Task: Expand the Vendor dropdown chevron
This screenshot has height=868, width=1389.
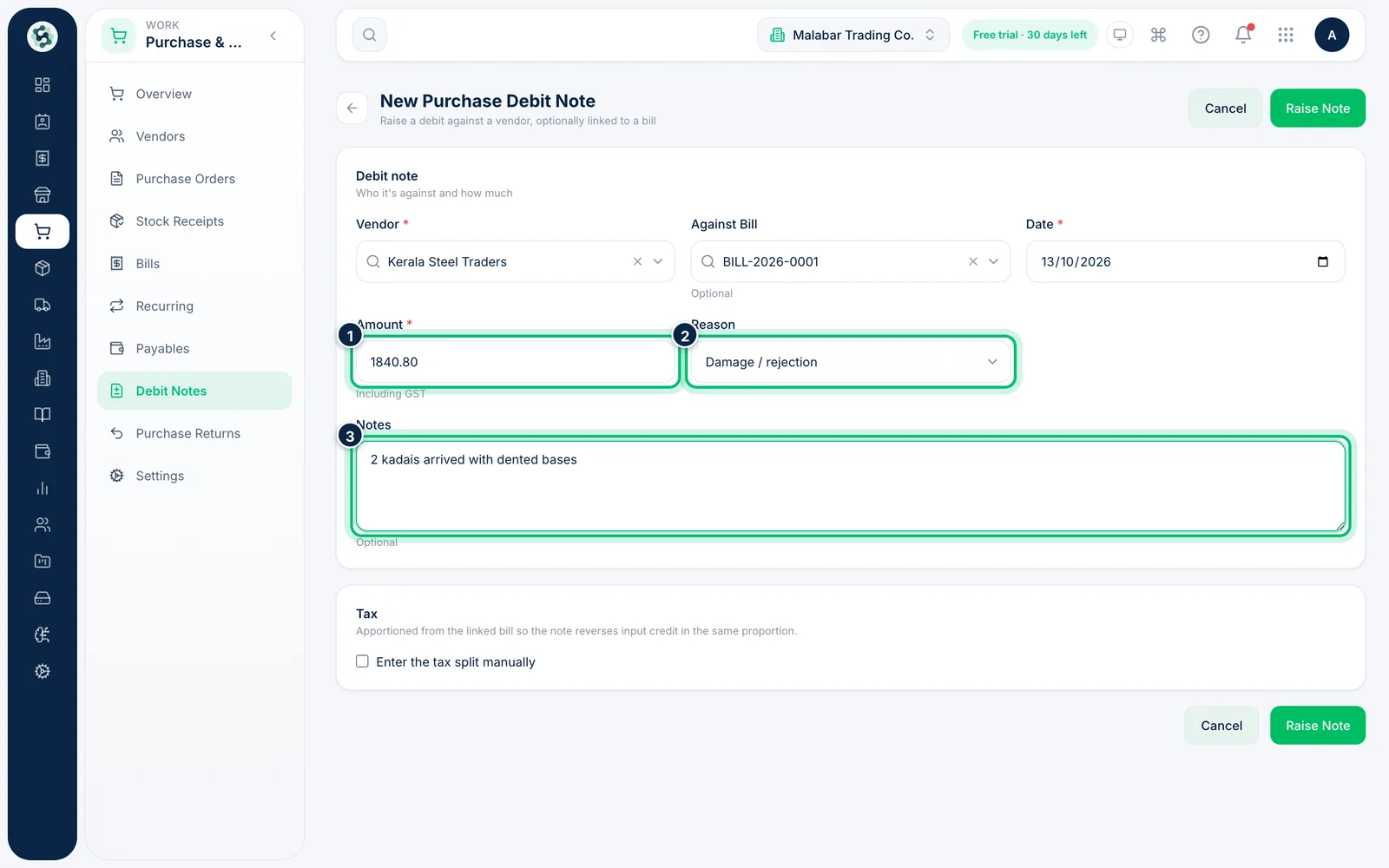Action: click(x=658, y=261)
